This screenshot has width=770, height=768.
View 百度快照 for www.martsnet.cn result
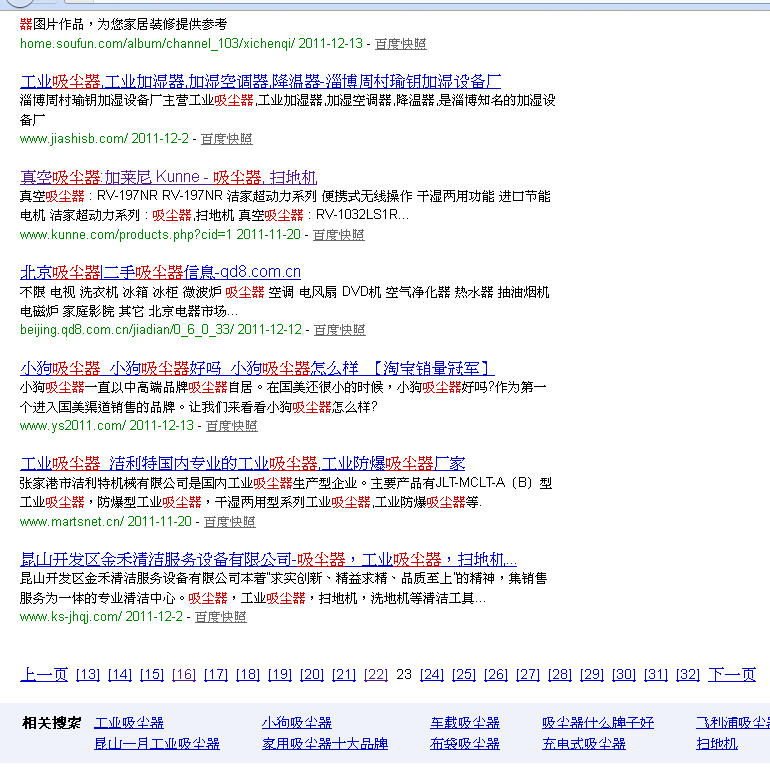(x=229, y=521)
